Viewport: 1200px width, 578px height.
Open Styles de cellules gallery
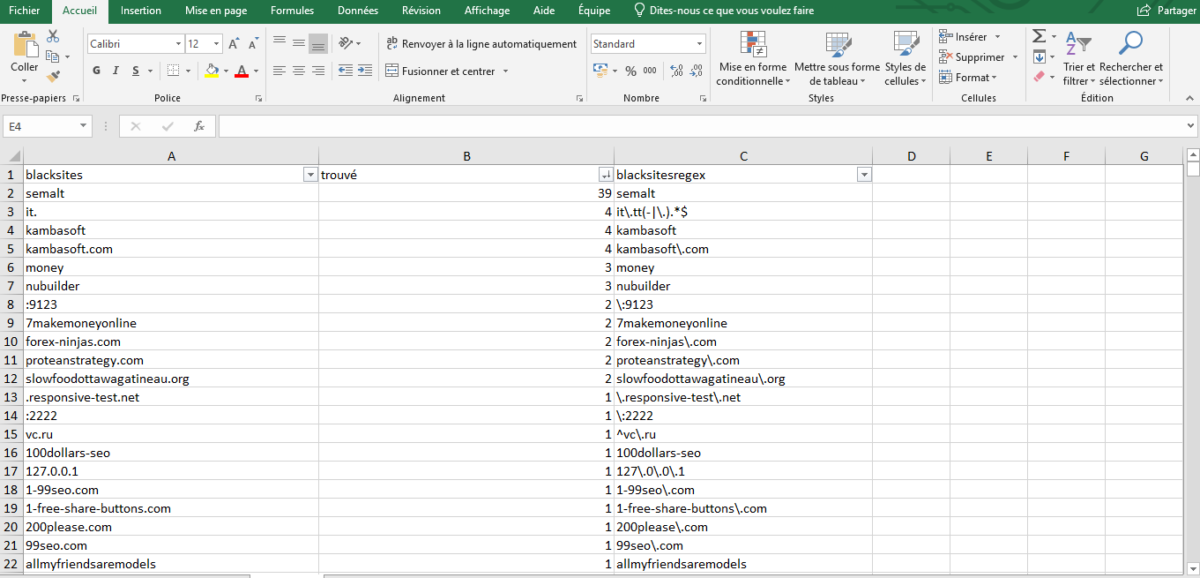coord(905,58)
